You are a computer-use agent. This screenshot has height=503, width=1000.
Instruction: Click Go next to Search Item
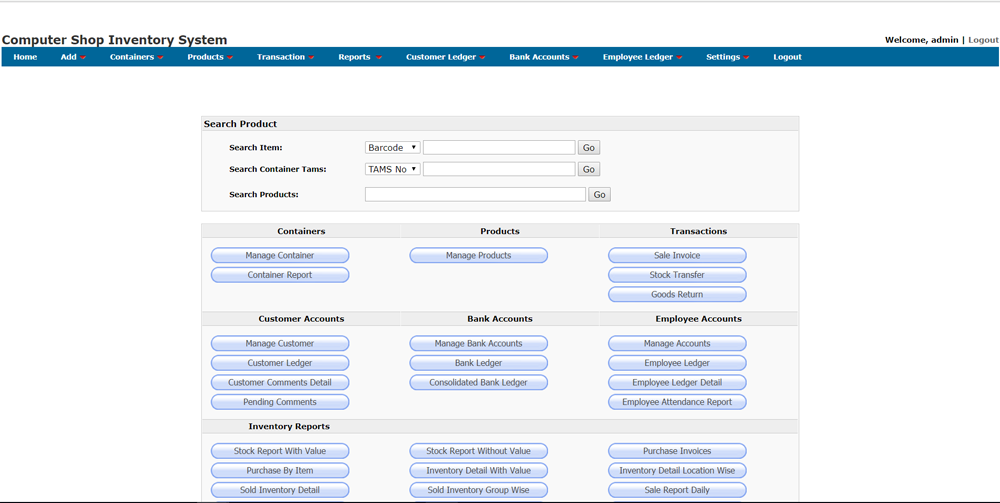[x=589, y=148]
